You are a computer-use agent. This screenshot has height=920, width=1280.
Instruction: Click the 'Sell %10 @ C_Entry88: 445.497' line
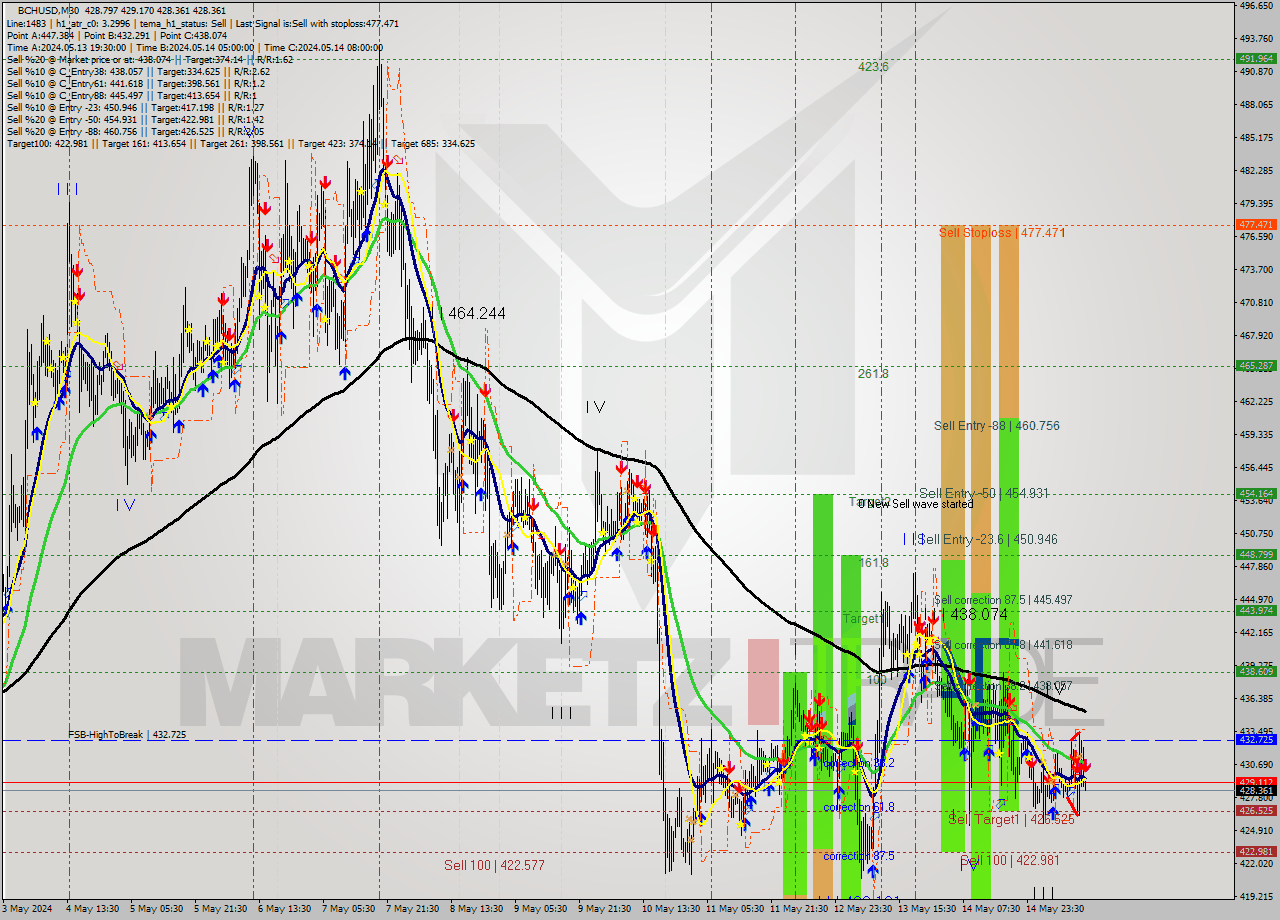(133, 96)
